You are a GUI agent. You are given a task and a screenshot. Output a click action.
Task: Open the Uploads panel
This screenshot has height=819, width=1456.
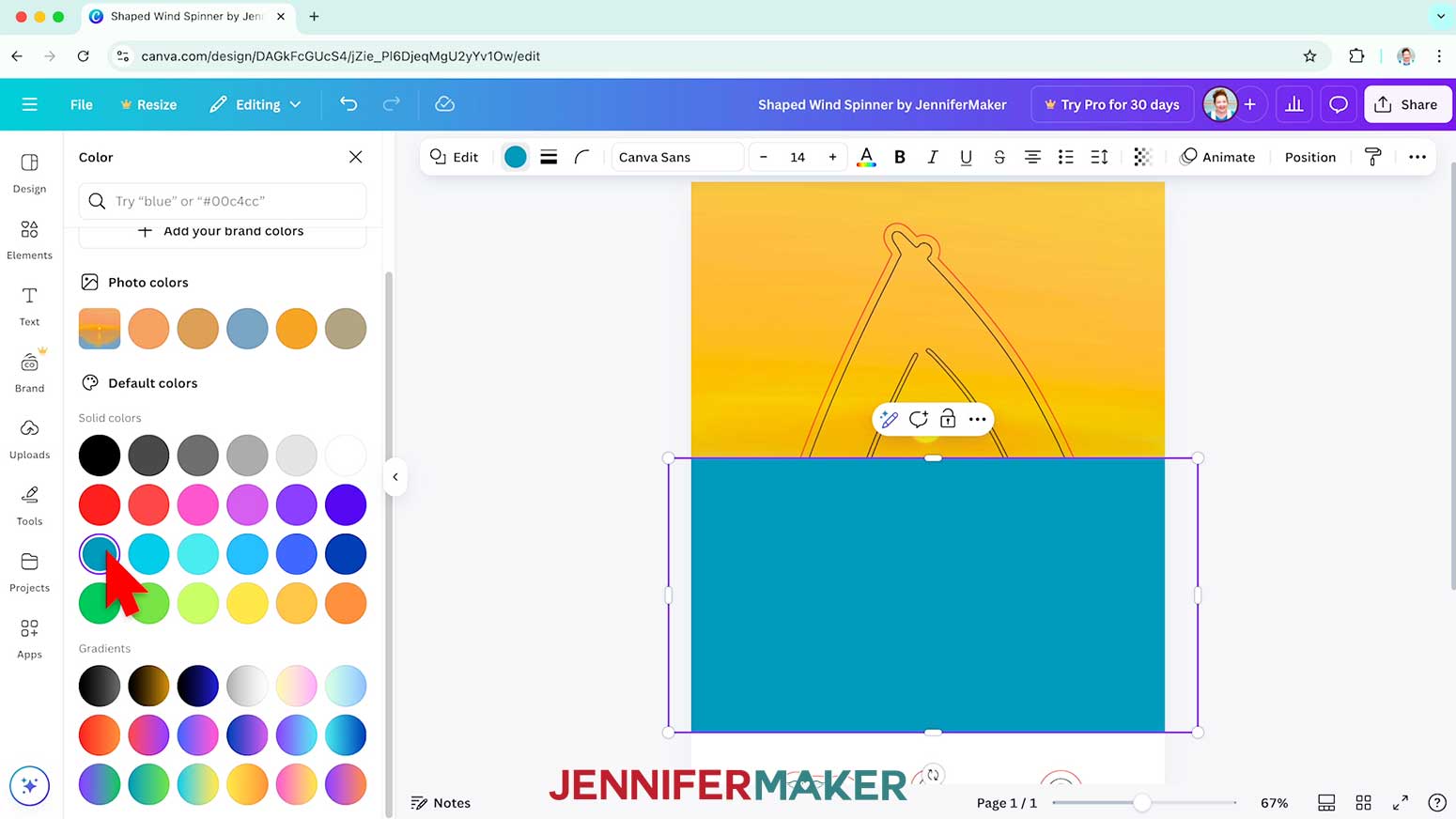[29, 440]
